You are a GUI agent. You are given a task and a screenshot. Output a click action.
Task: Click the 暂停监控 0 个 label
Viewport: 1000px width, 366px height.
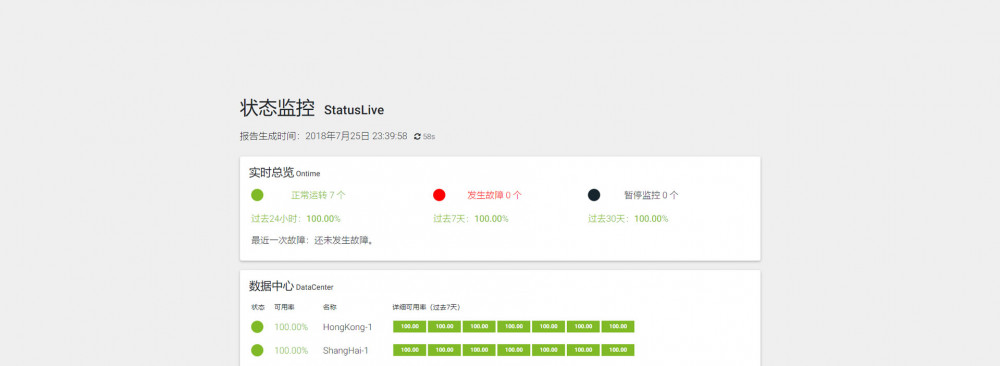point(651,195)
